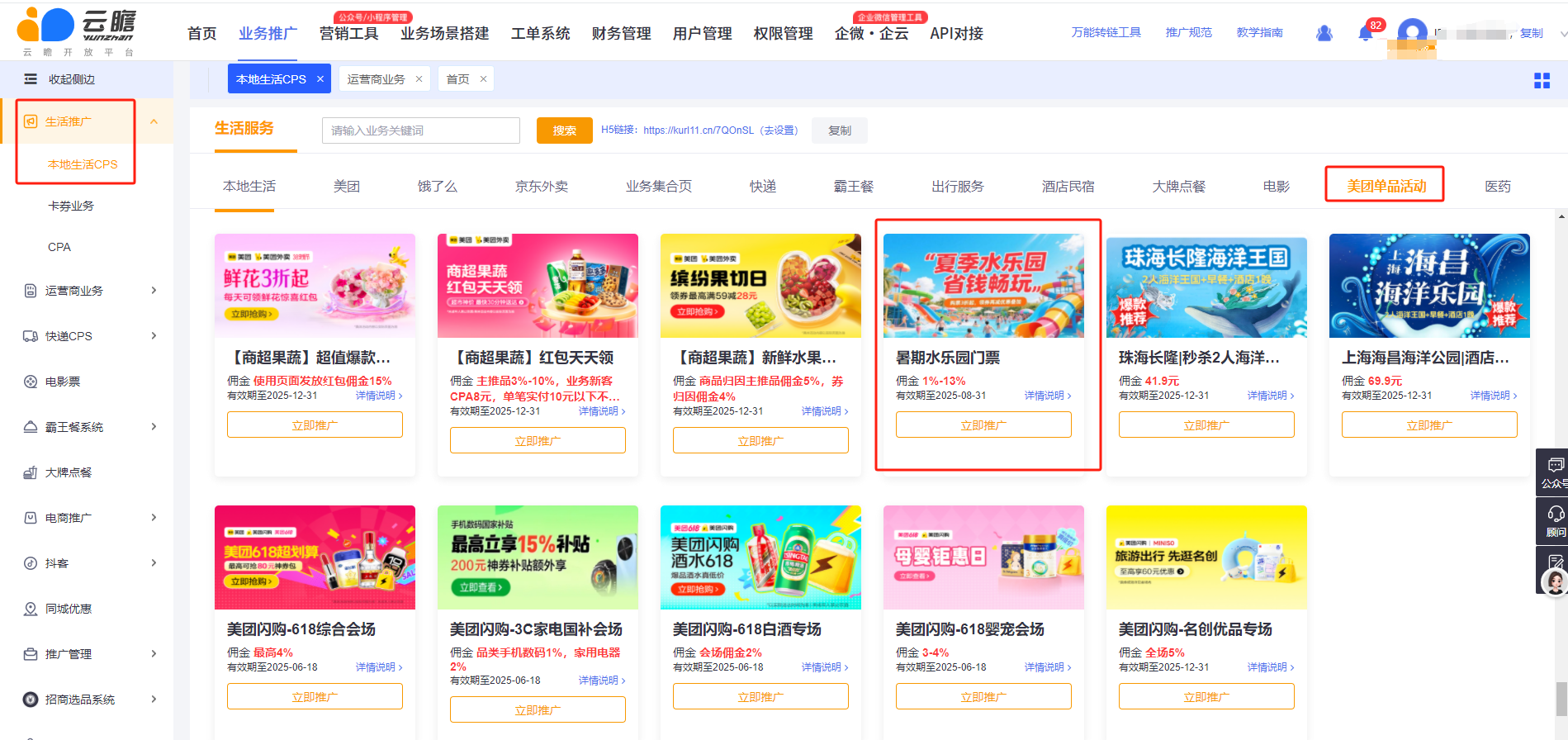Collapse the 生活推广 sidebar section

(154, 122)
